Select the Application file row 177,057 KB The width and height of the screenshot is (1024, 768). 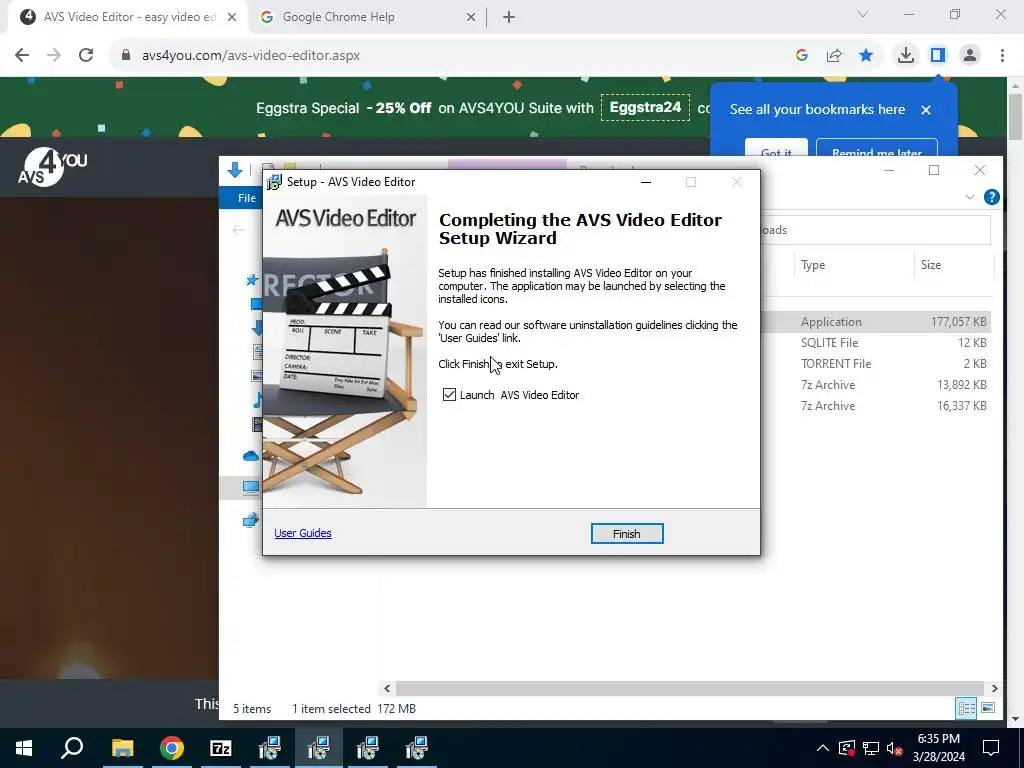pos(876,322)
